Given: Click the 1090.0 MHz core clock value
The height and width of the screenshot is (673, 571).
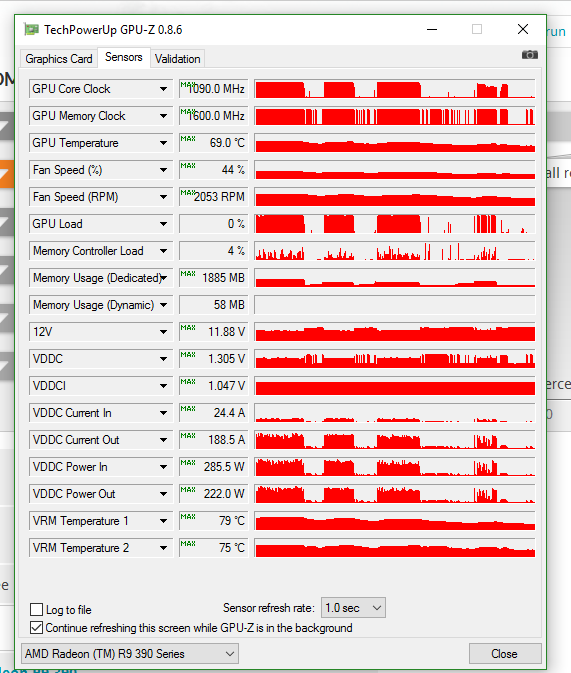Looking at the screenshot, I should [213, 89].
